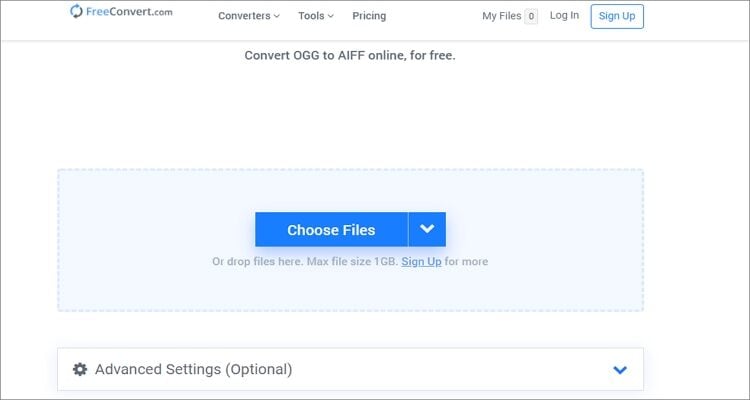This screenshot has width=750, height=400.
Task: Click the Choose Files button
Action: pyautogui.click(x=331, y=230)
